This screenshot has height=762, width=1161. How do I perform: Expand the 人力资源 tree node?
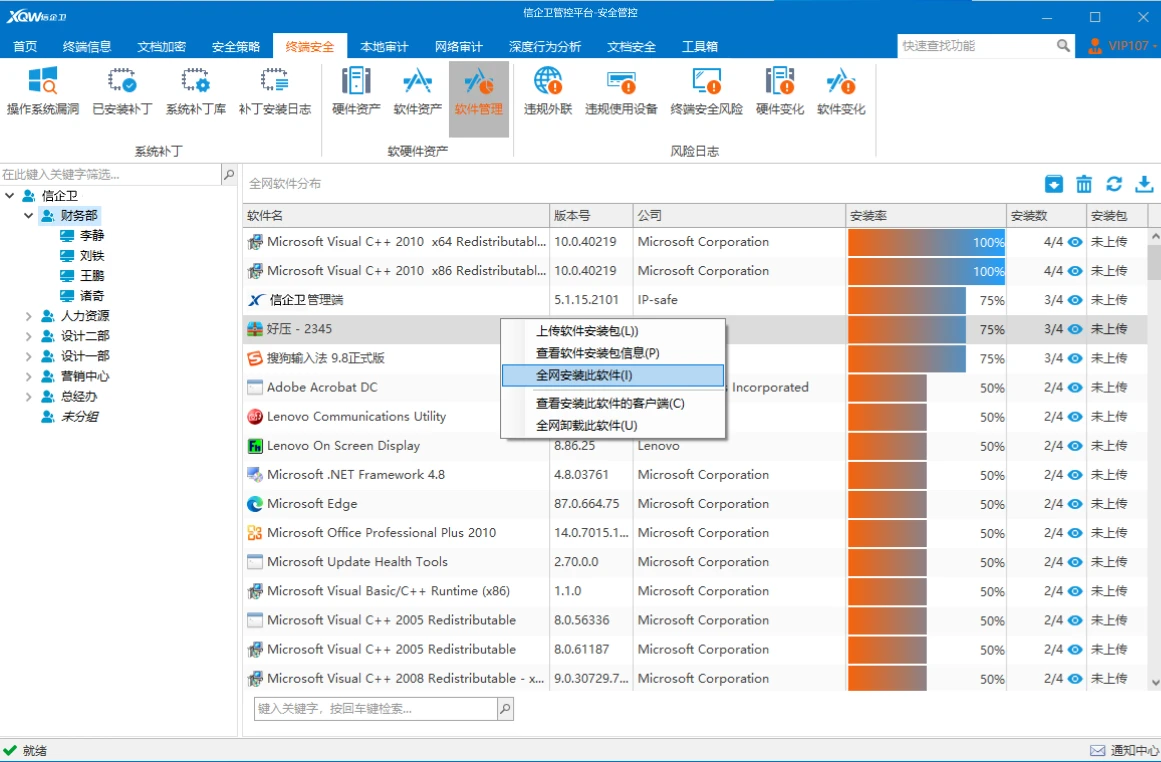click(x=28, y=316)
